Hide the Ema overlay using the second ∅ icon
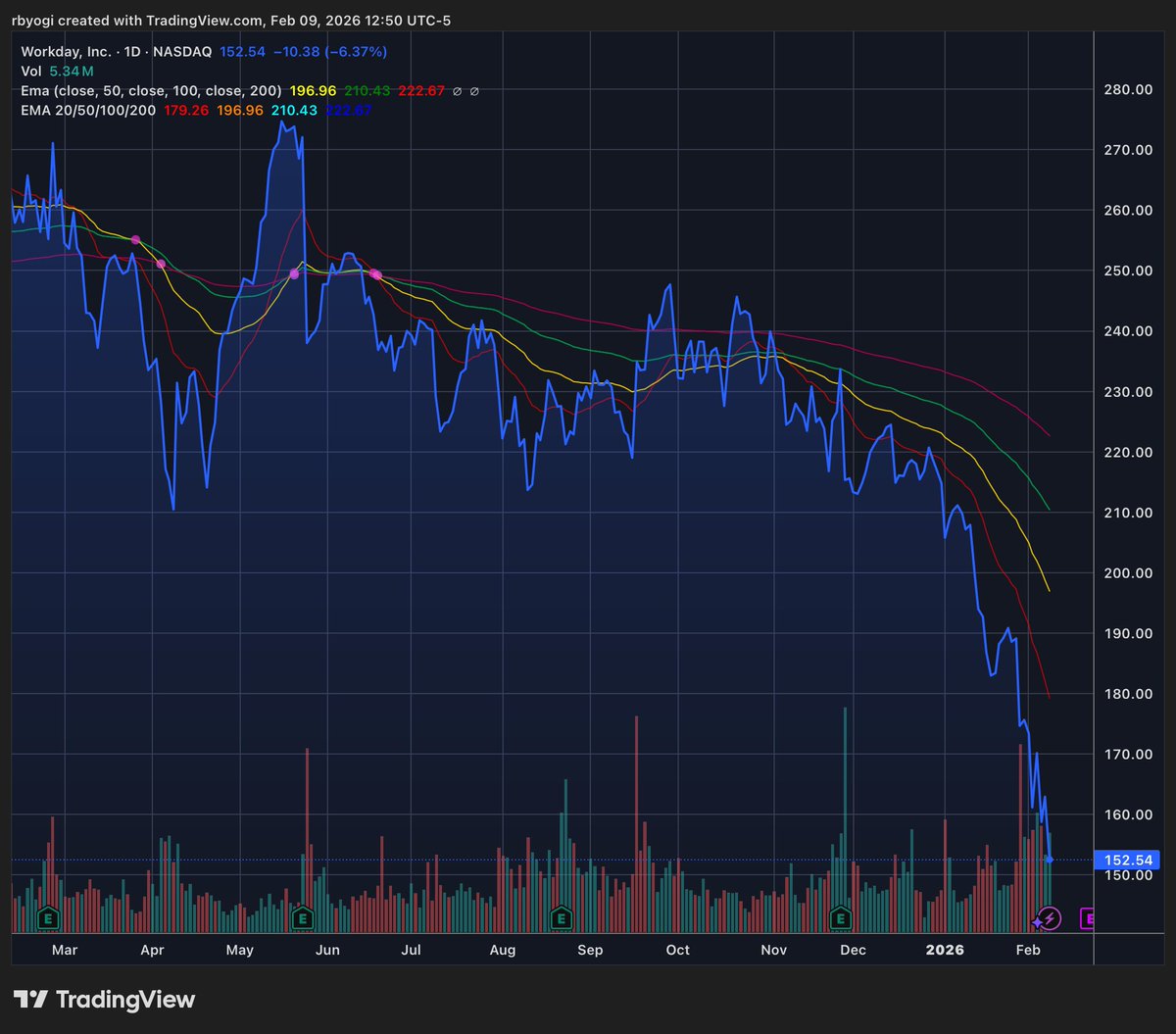This screenshot has height=1034, width=1176. (x=474, y=90)
